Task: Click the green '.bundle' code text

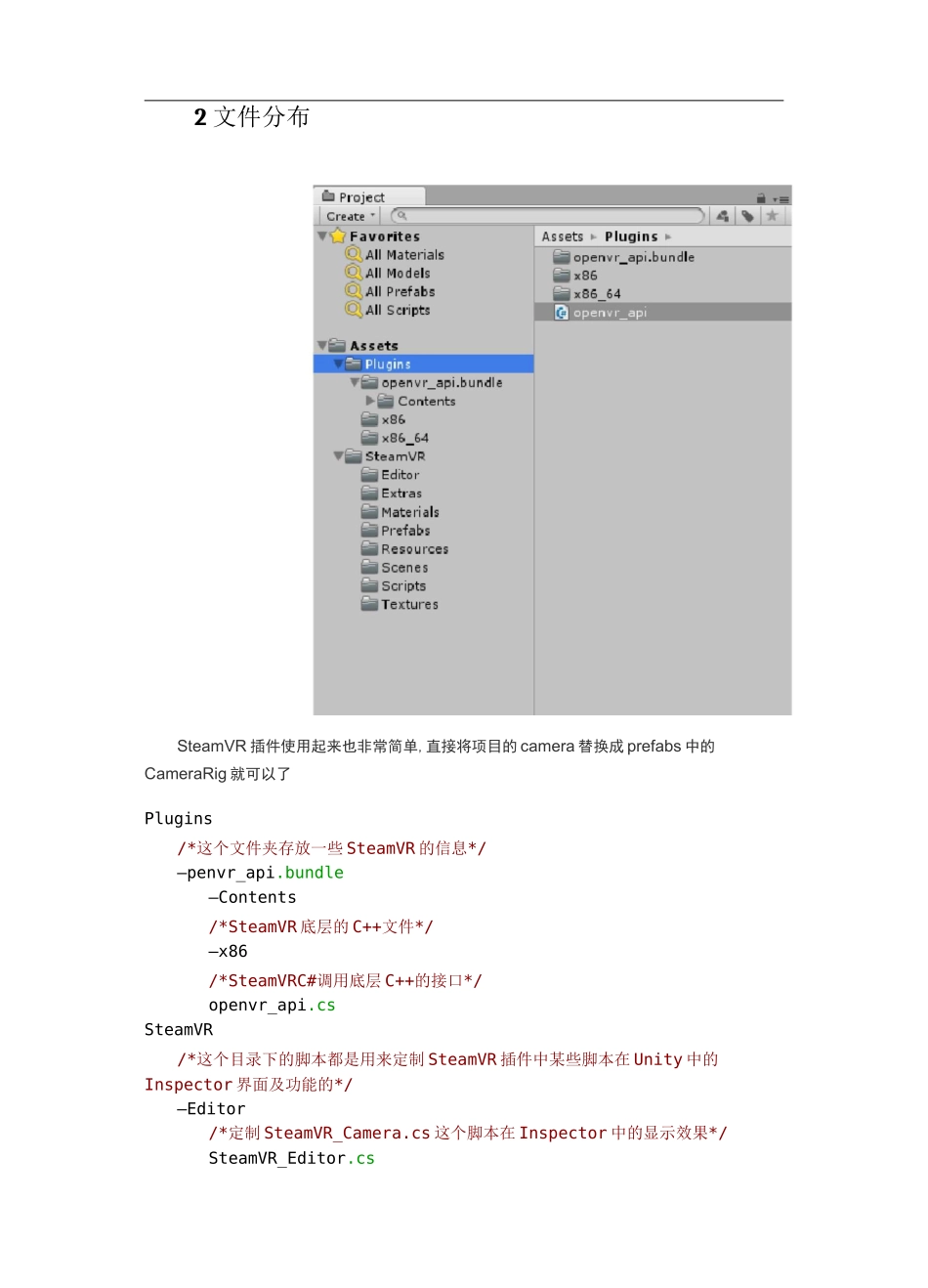Action: [x=310, y=873]
